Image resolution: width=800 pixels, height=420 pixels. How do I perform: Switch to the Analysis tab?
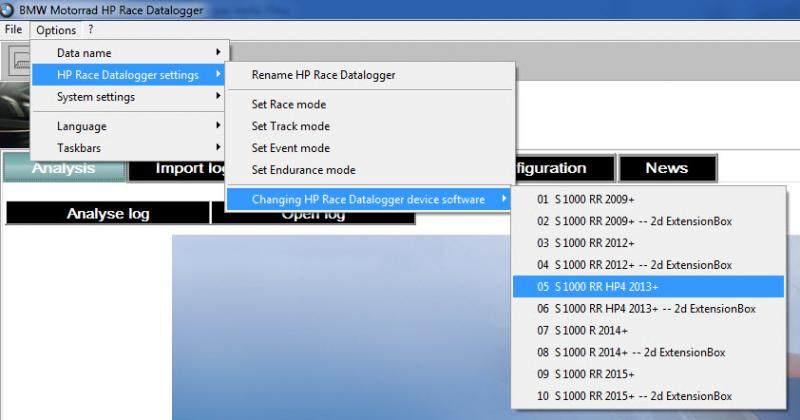64,168
